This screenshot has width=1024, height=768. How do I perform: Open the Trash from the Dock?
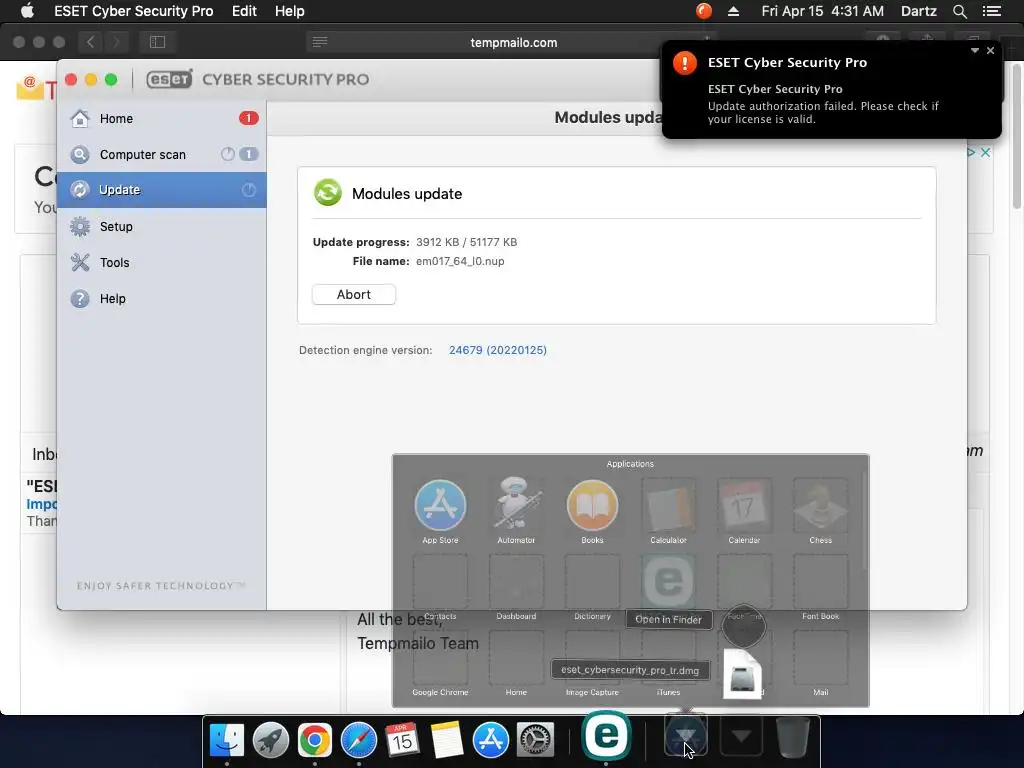tap(793, 737)
